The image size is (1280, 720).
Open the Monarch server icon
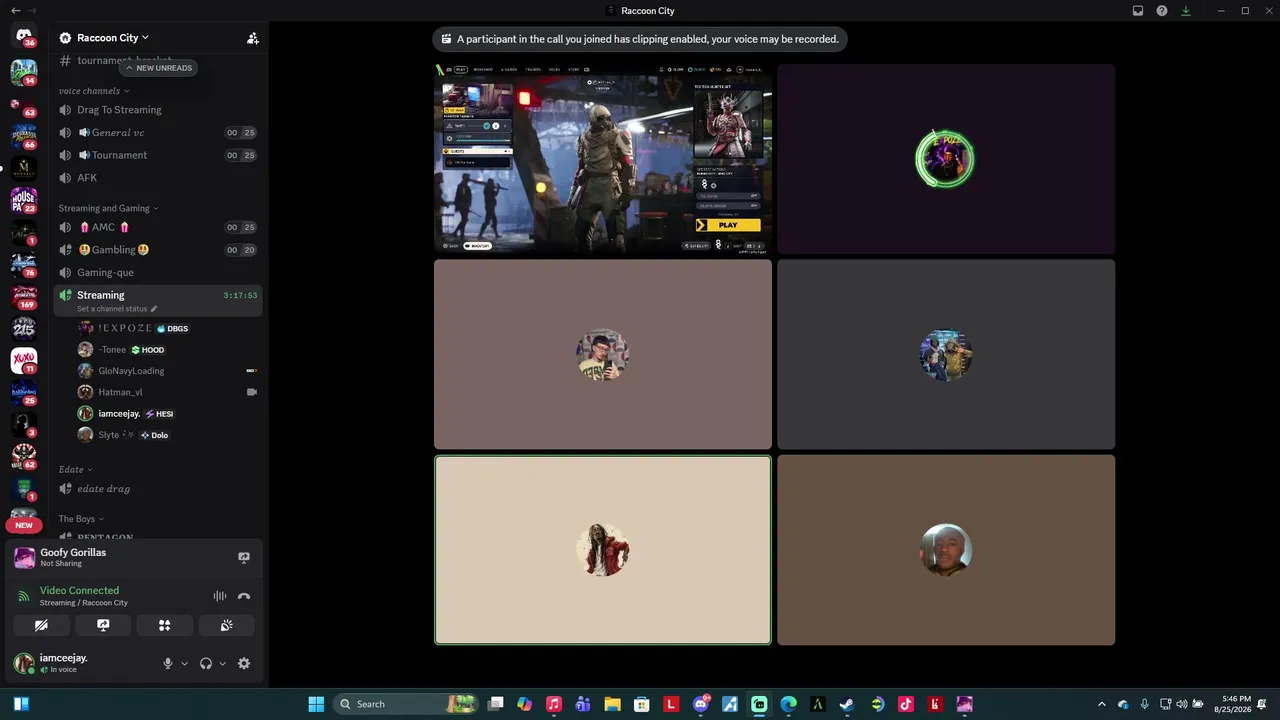click(x=23, y=168)
